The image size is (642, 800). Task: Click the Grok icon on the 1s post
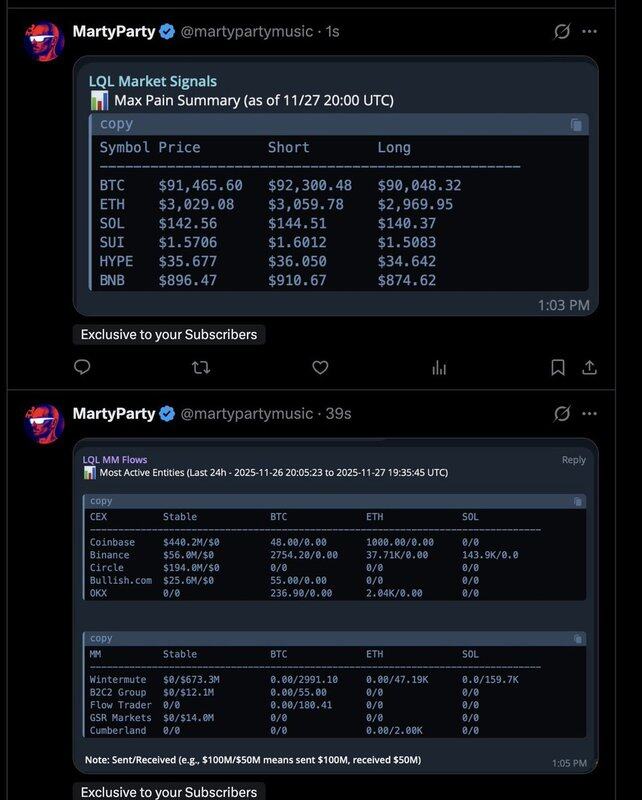pyautogui.click(x=562, y=31)
